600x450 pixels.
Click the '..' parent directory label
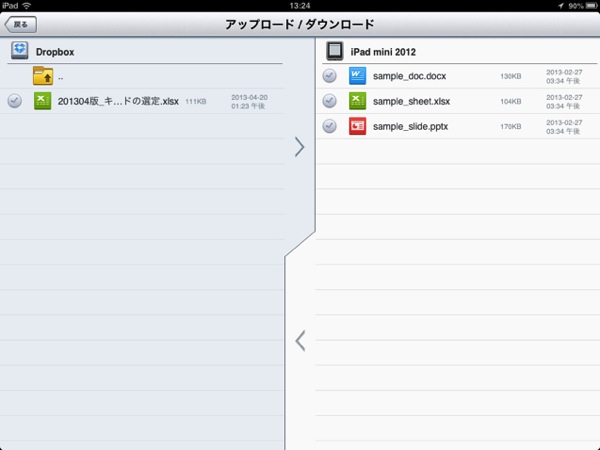click(60, 78)
